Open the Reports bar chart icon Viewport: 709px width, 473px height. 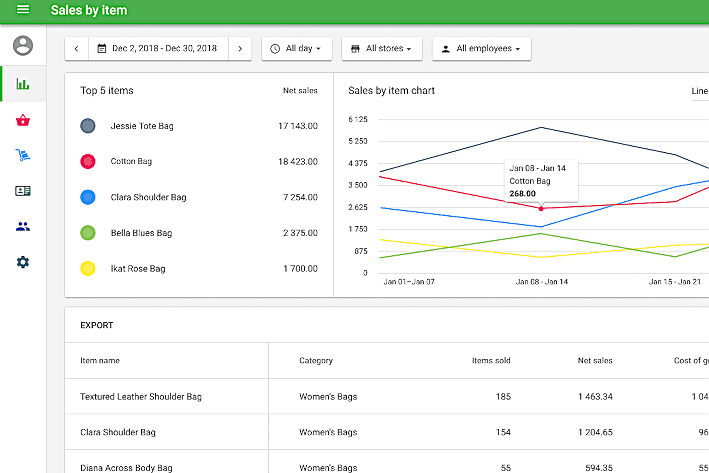click(x=23, y=84)
